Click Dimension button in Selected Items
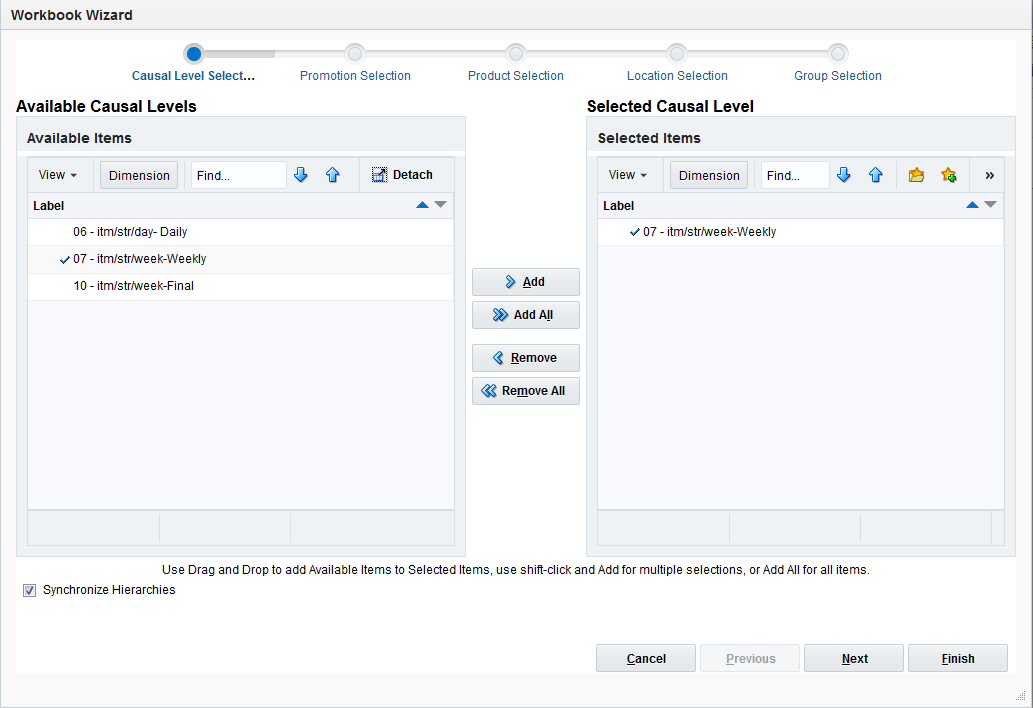This screenshot has width=1033, height=708. click(709, 175)
